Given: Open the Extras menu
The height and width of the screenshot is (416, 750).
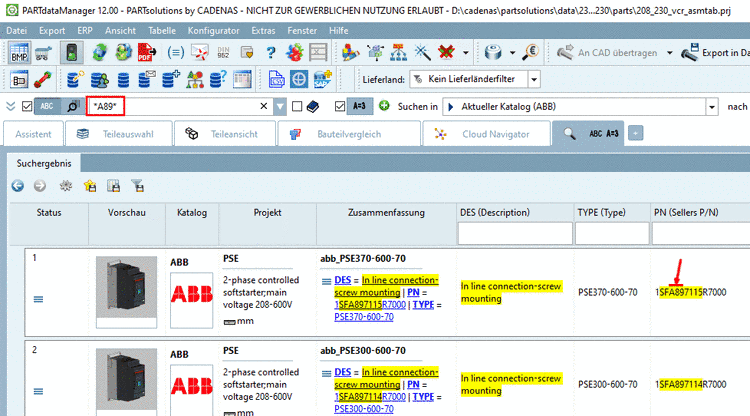Looking at the screenshot, I should [263, 31].
